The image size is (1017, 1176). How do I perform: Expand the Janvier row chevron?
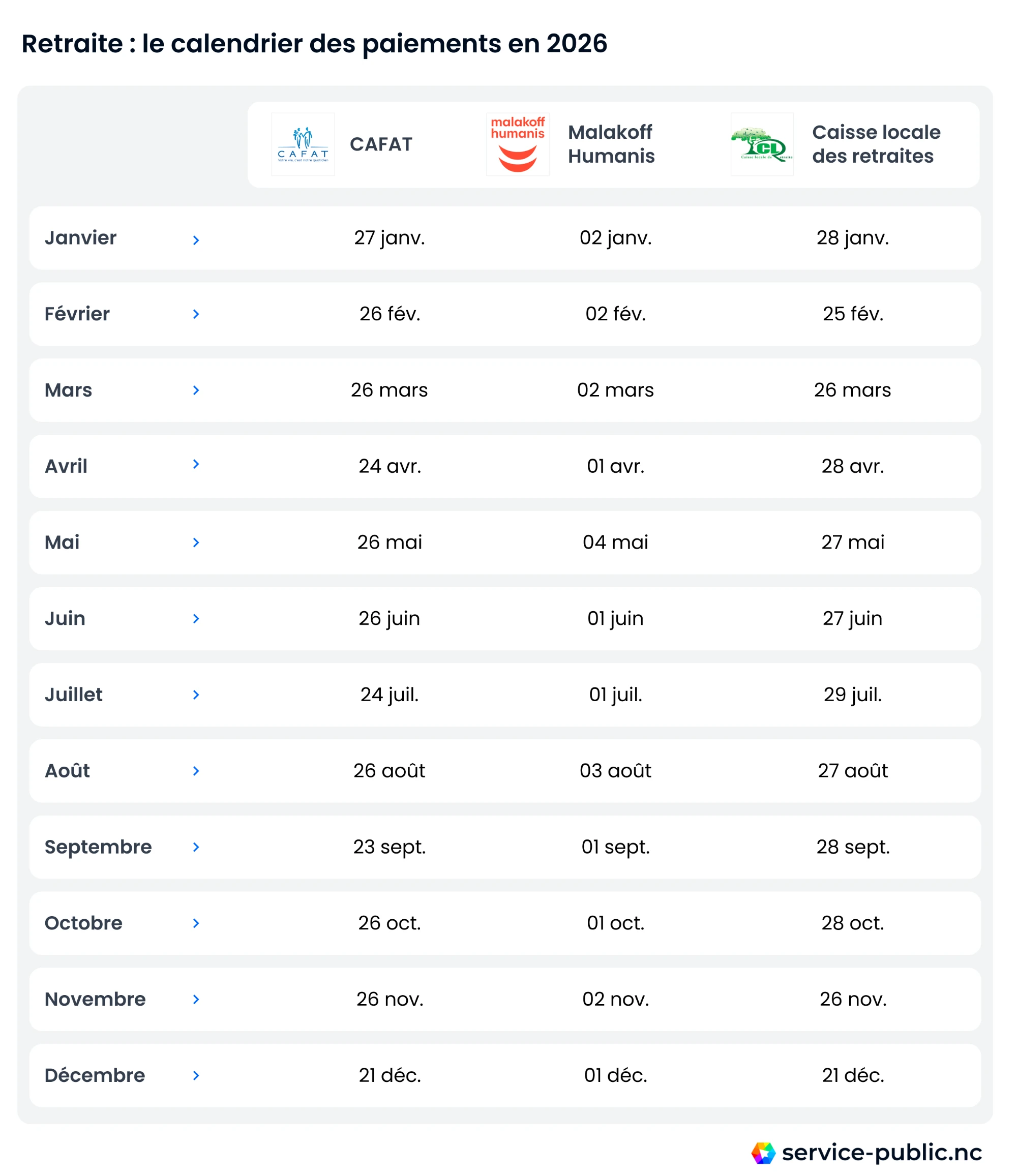pos(196,240)
